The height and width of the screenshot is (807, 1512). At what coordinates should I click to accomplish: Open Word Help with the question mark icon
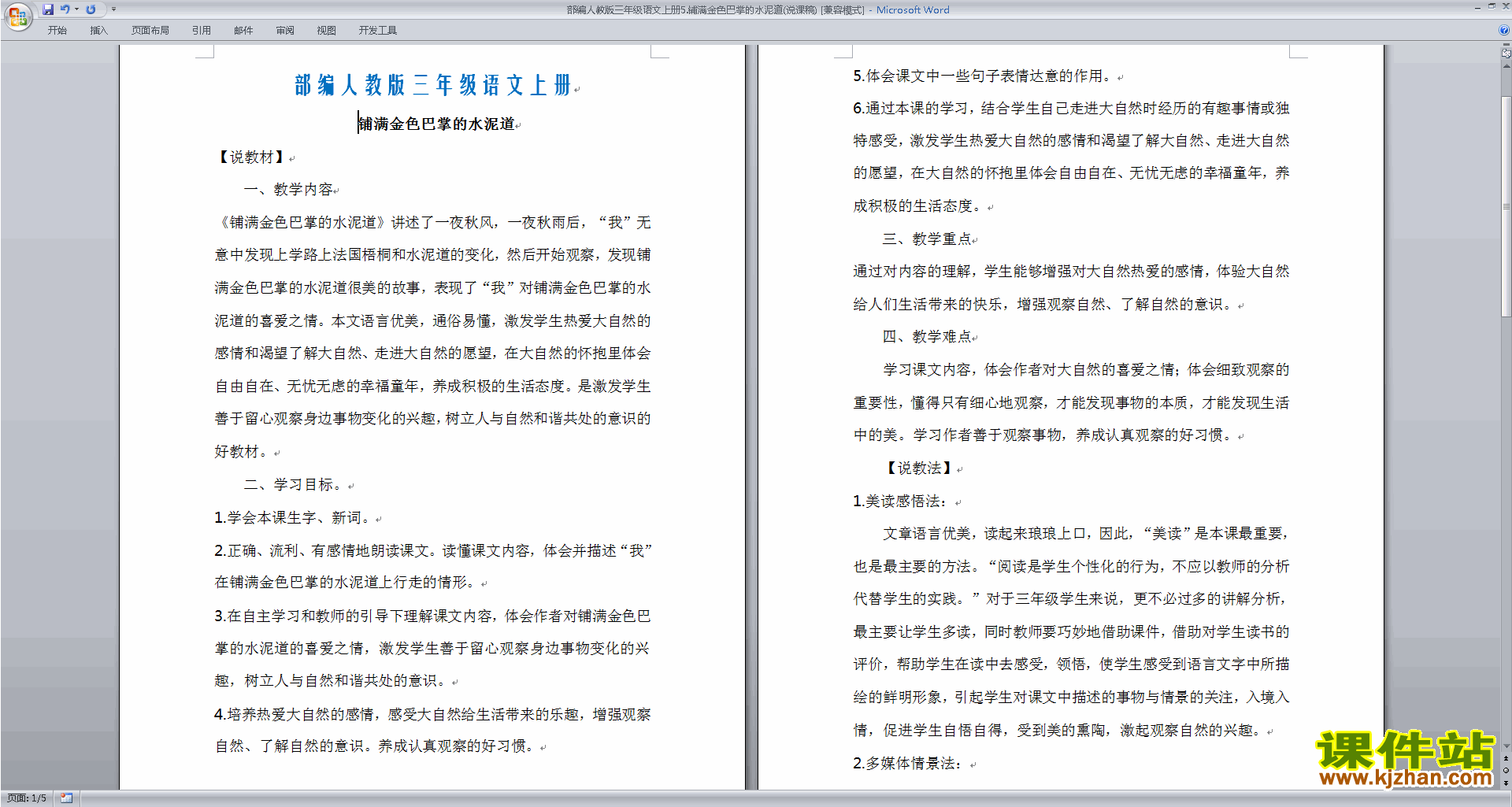coord(1504,30)
